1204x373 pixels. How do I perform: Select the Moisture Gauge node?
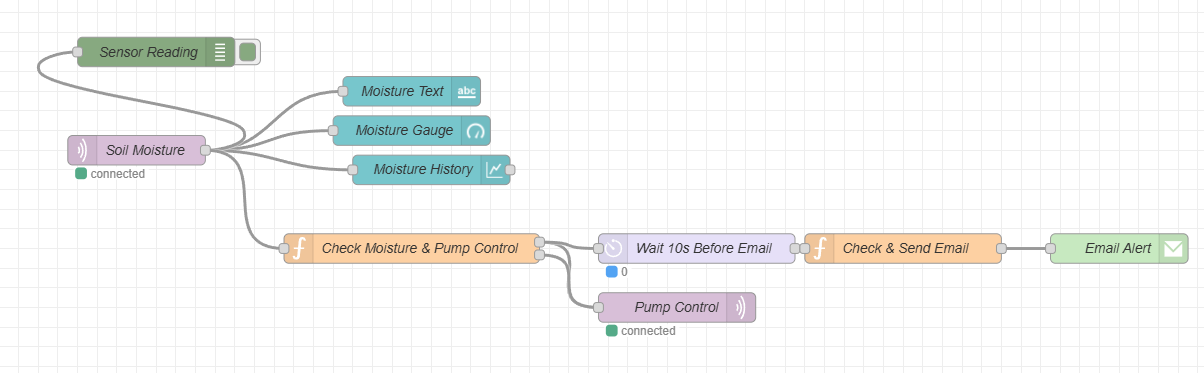(411, 130)
